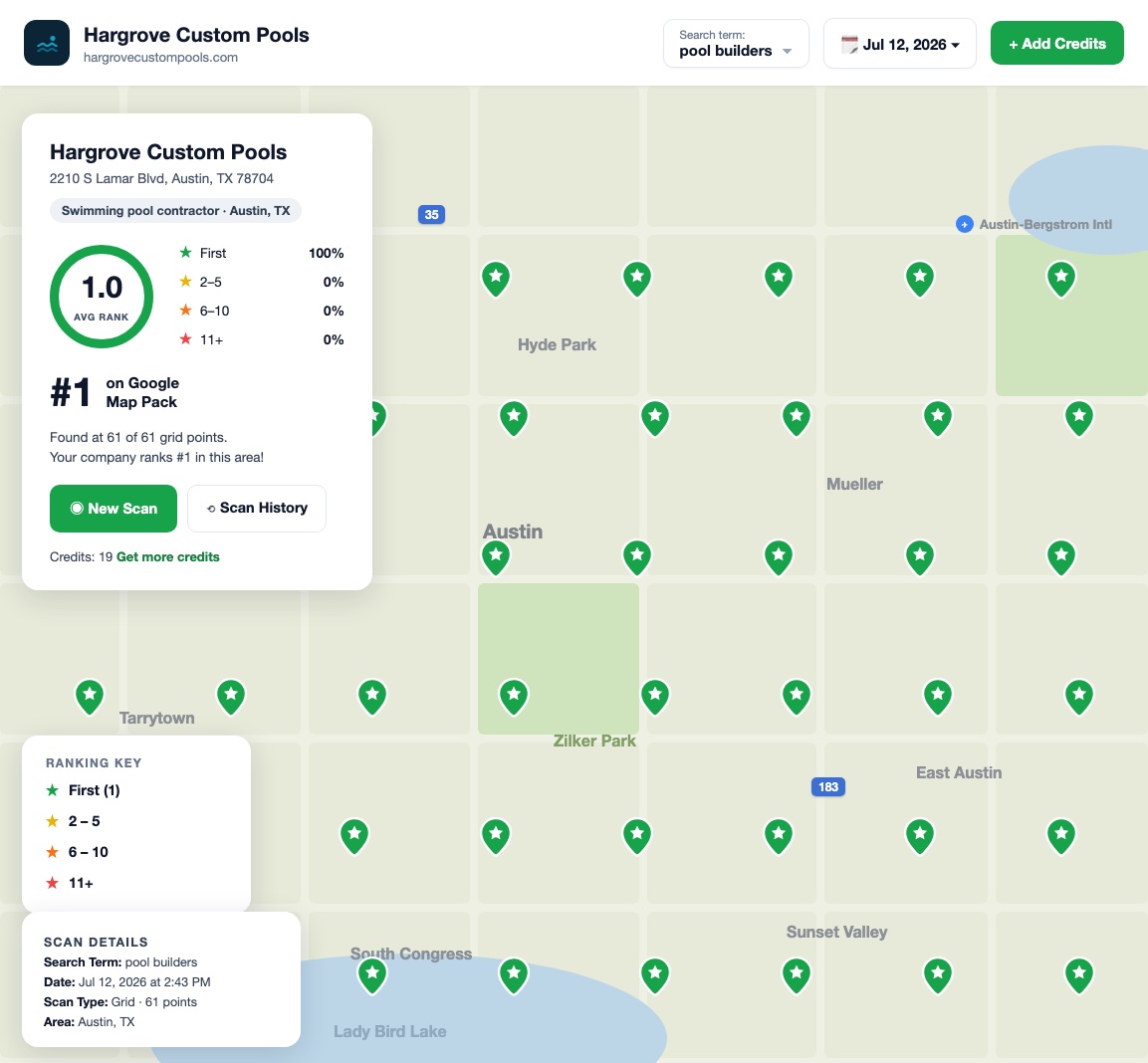This screenshot has height=1063, width=1148.
Task: Click the Sunset Valley map label
Action: 836,932
